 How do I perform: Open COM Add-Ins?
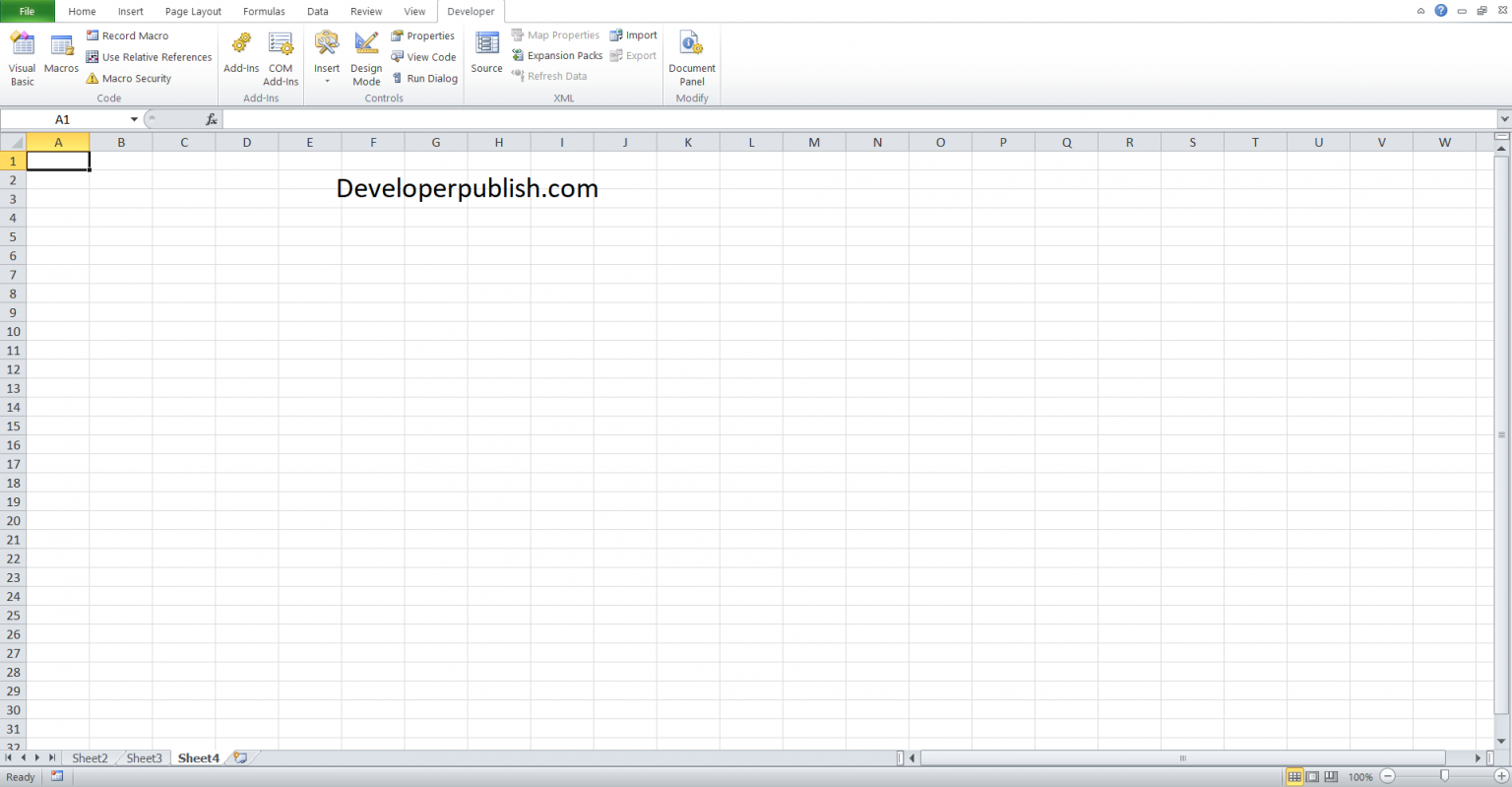click(281, 56)
